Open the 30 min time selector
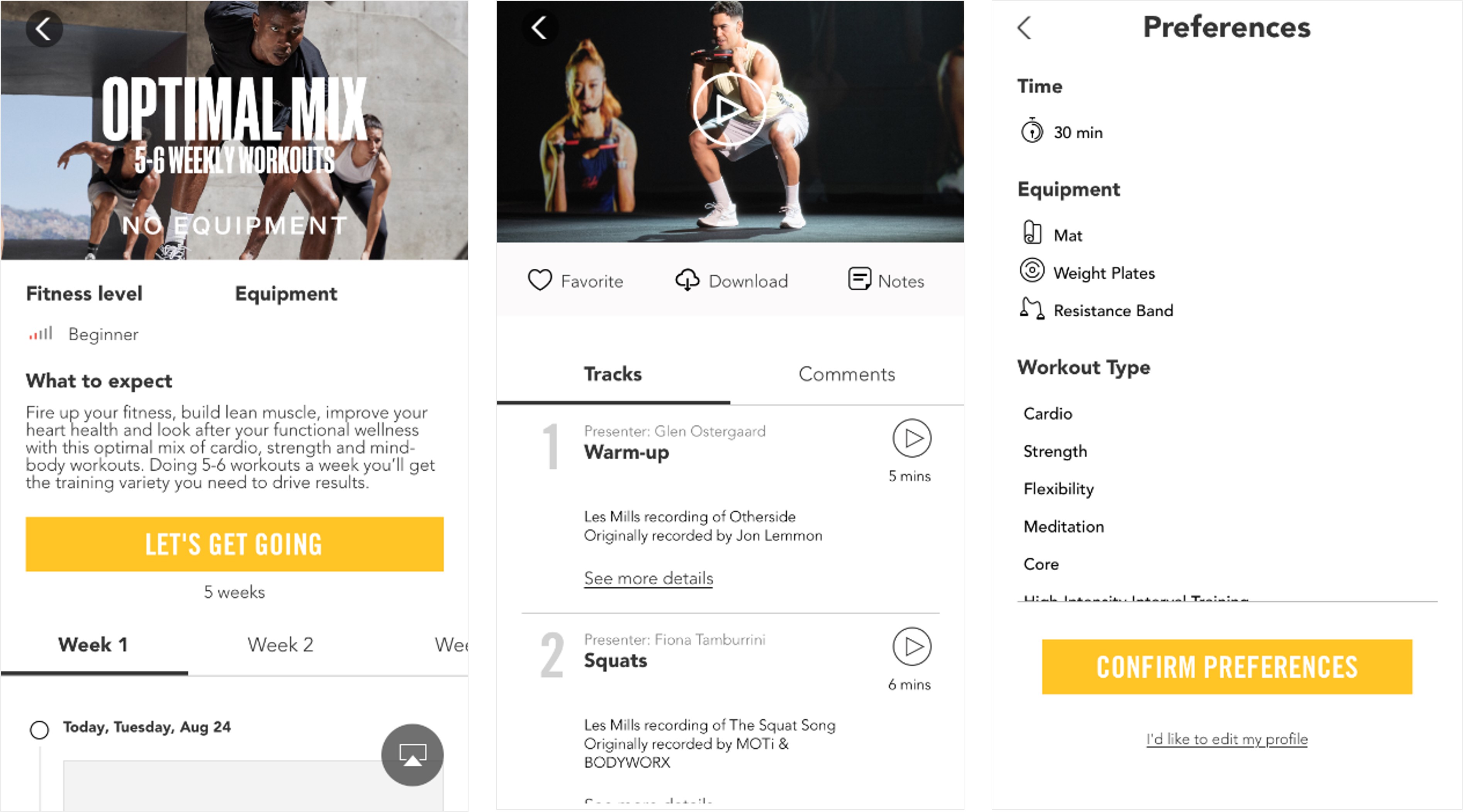The width and height of the screenshot is (1463, 812). (1061, 132)
